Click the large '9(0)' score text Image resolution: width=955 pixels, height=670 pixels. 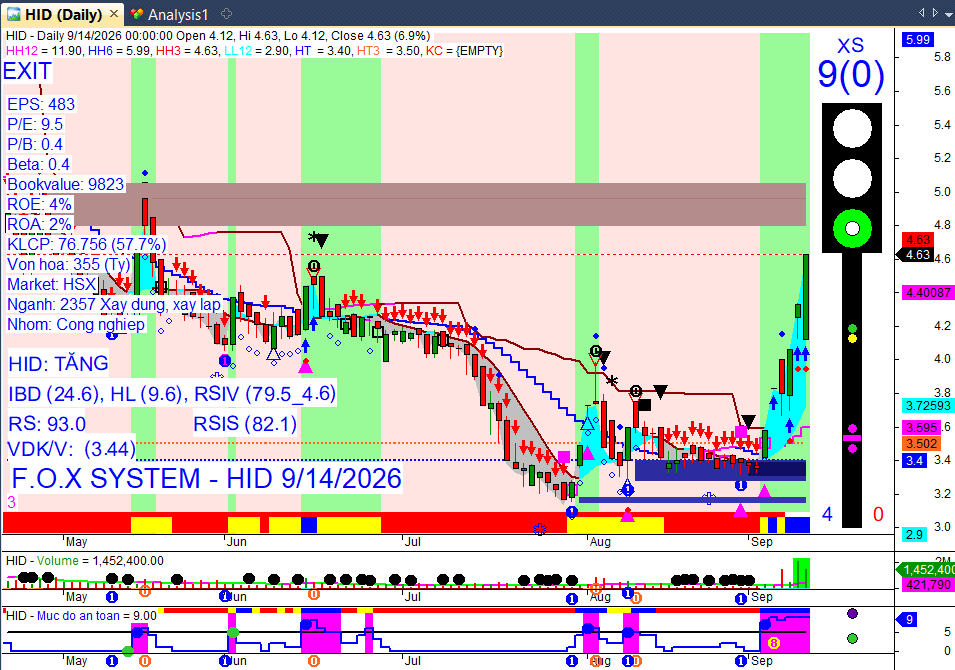point(851,74)
